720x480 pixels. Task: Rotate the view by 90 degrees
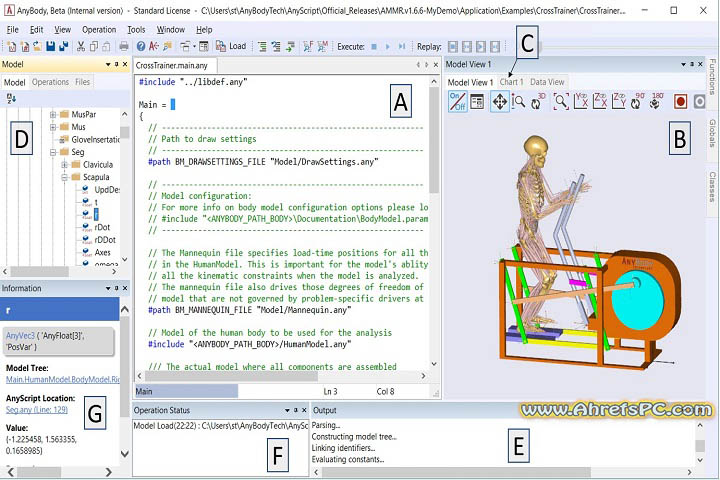637,102
